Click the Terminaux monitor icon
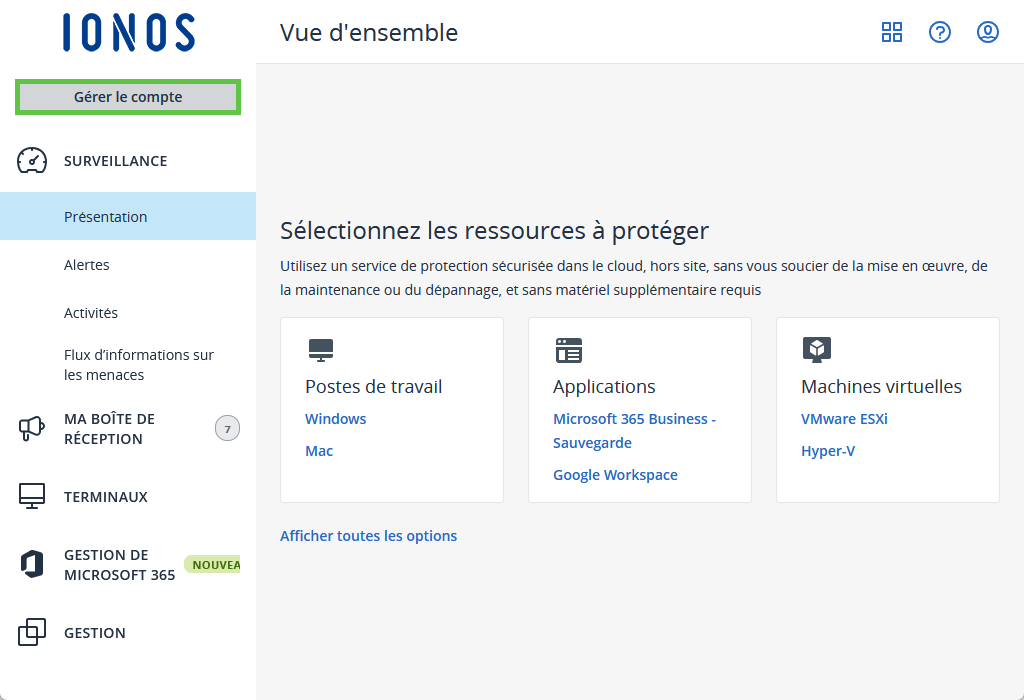 [32, 497]
